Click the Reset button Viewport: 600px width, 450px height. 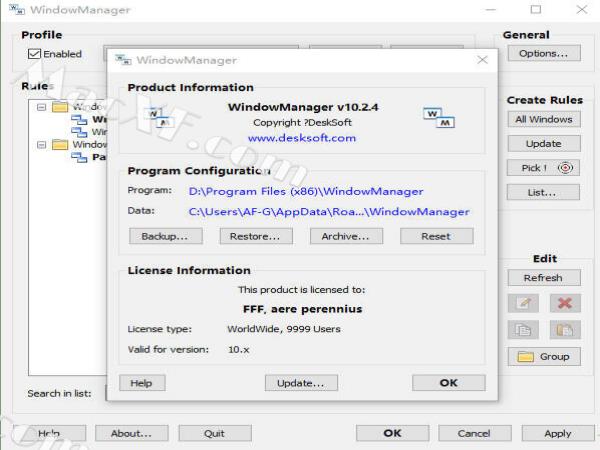pyautogui.click(x=437, y=236)
